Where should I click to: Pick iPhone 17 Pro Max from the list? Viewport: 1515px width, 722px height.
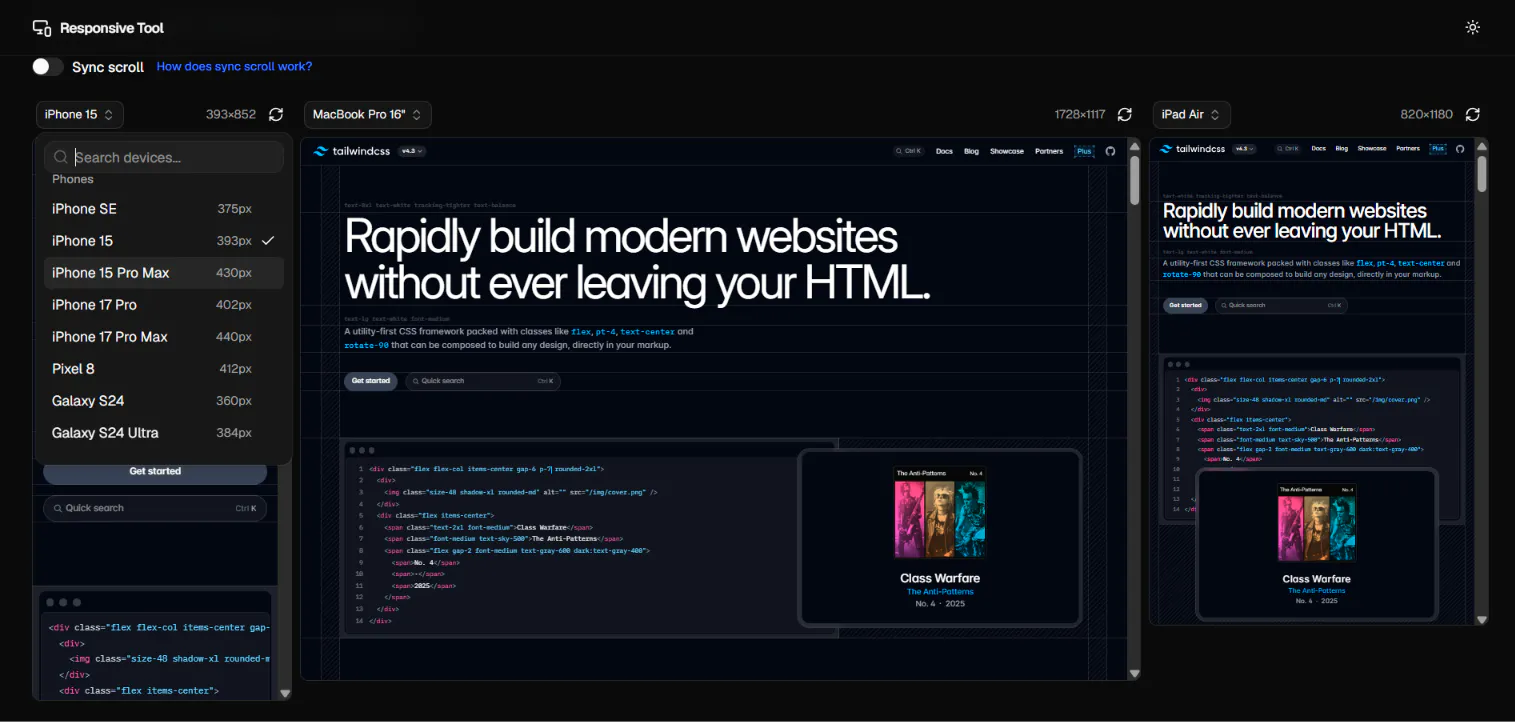coord(164,337)
